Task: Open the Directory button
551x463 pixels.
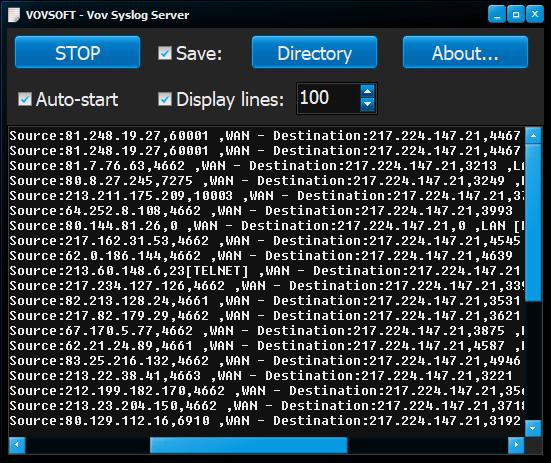Action: [x=314, y=52]
